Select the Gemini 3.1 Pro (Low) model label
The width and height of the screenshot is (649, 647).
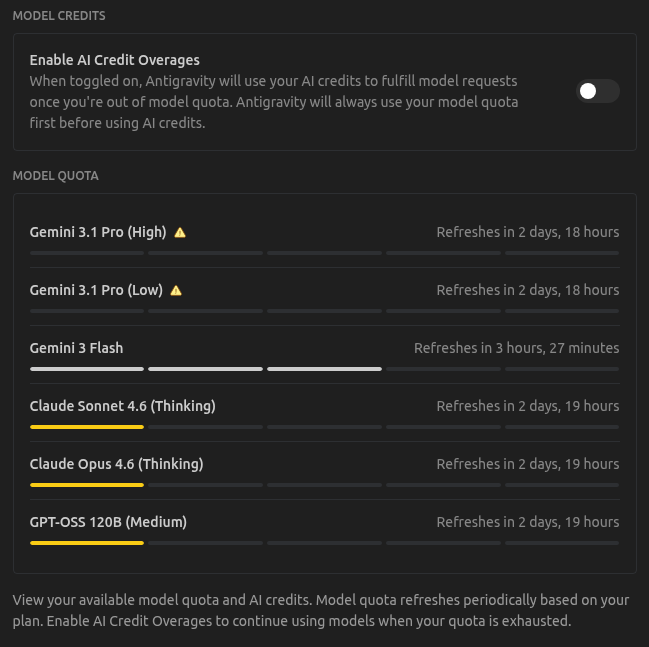pyautogui.click(x=96, y=290)
